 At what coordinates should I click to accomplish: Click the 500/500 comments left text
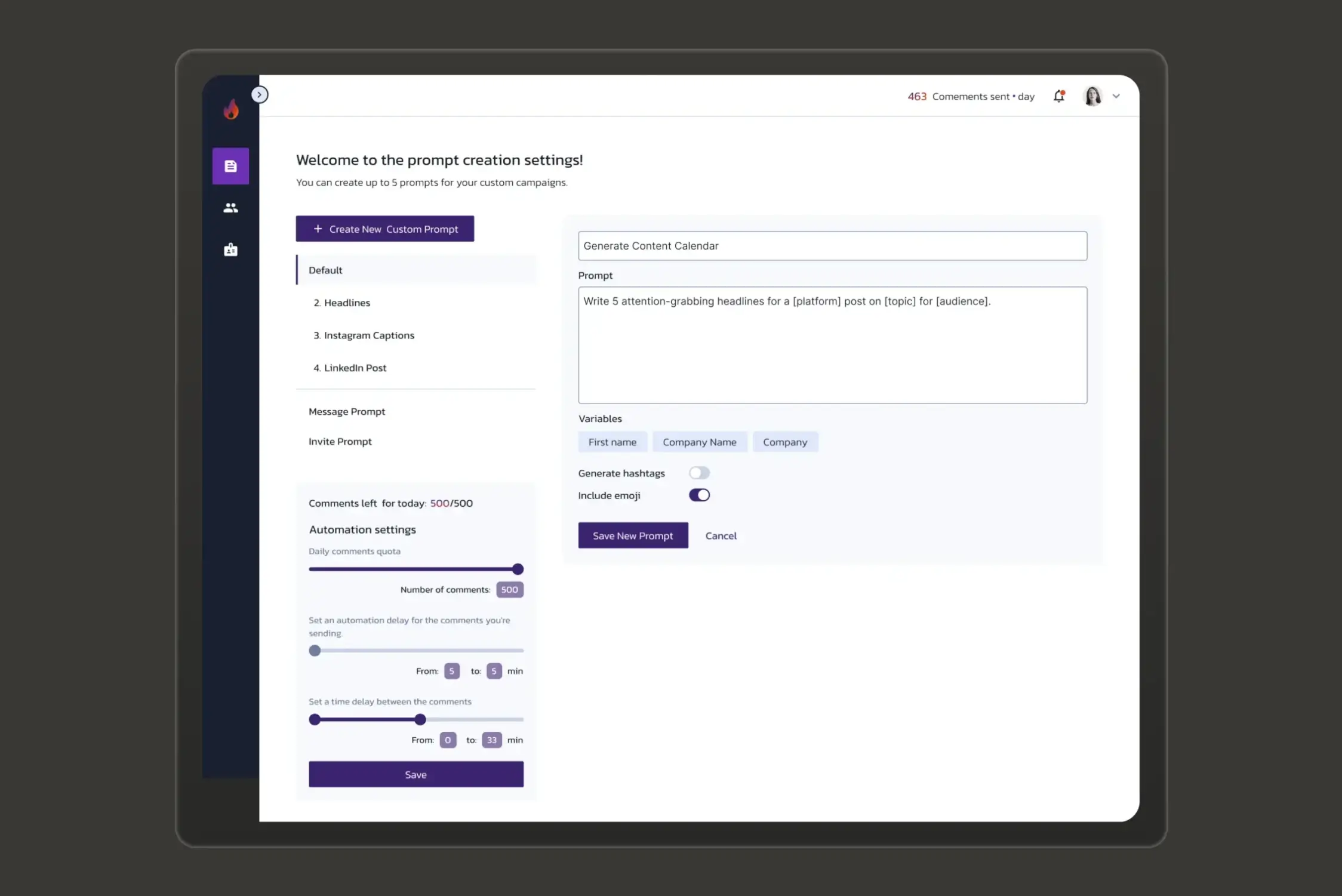pyautogui.click(x=451, y=503)
